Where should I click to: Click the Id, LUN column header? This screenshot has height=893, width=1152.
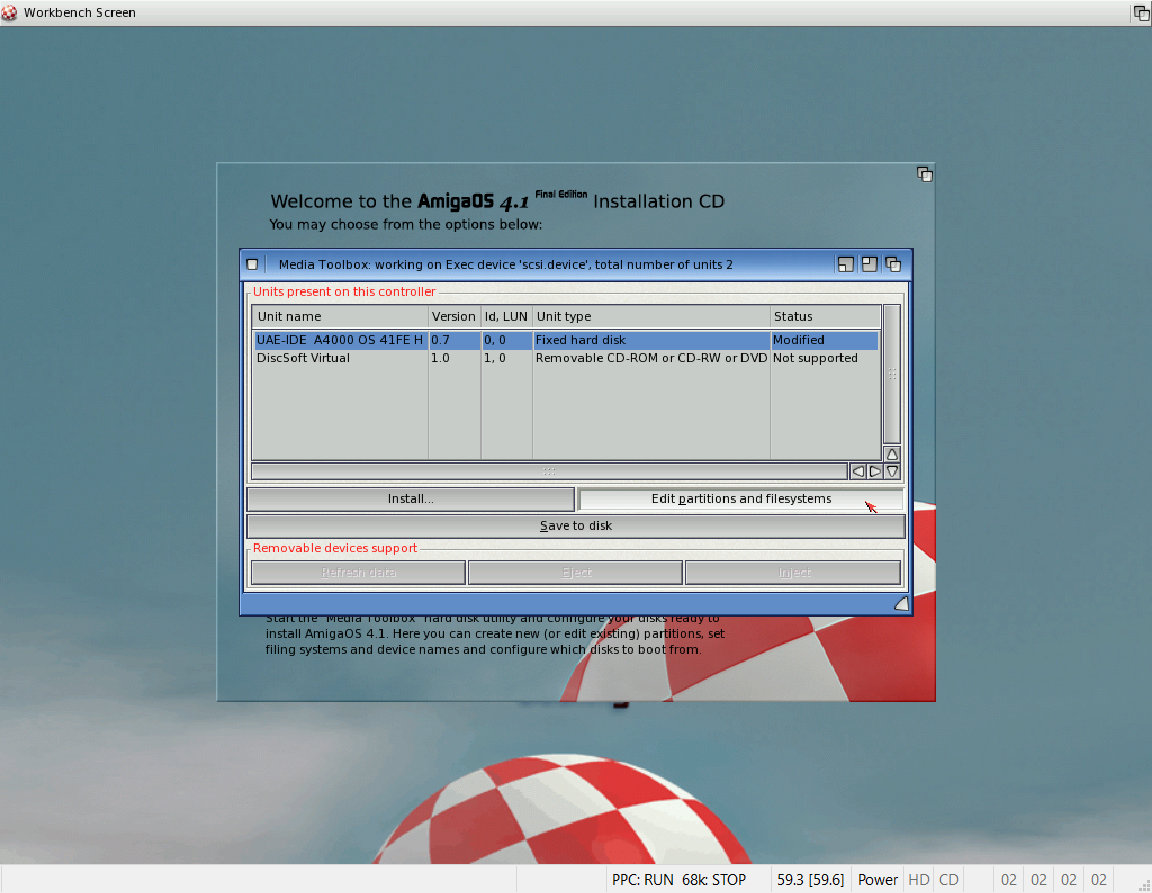[506, 317]
